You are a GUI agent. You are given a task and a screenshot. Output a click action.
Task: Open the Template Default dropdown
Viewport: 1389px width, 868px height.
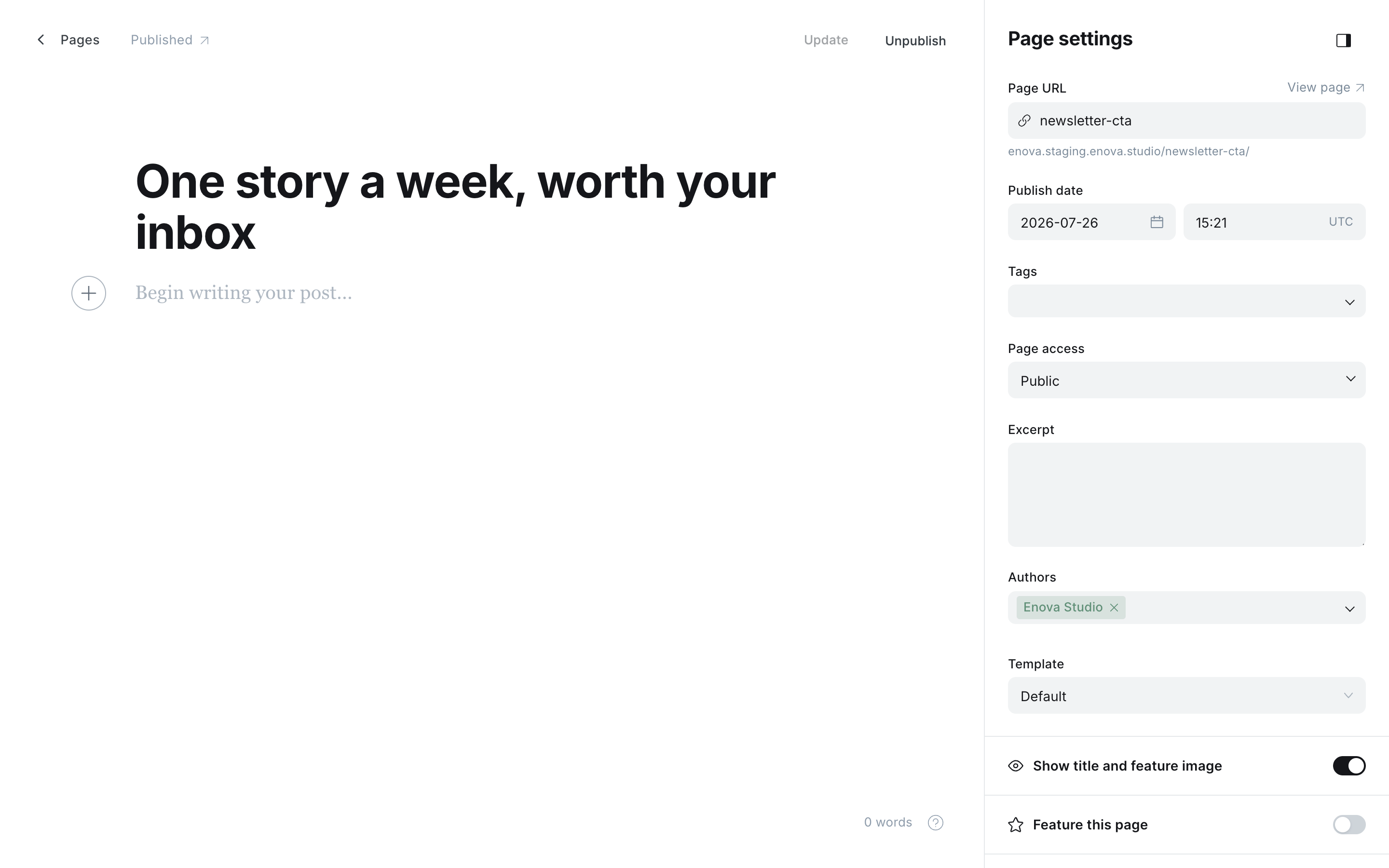pos(1186,695)
